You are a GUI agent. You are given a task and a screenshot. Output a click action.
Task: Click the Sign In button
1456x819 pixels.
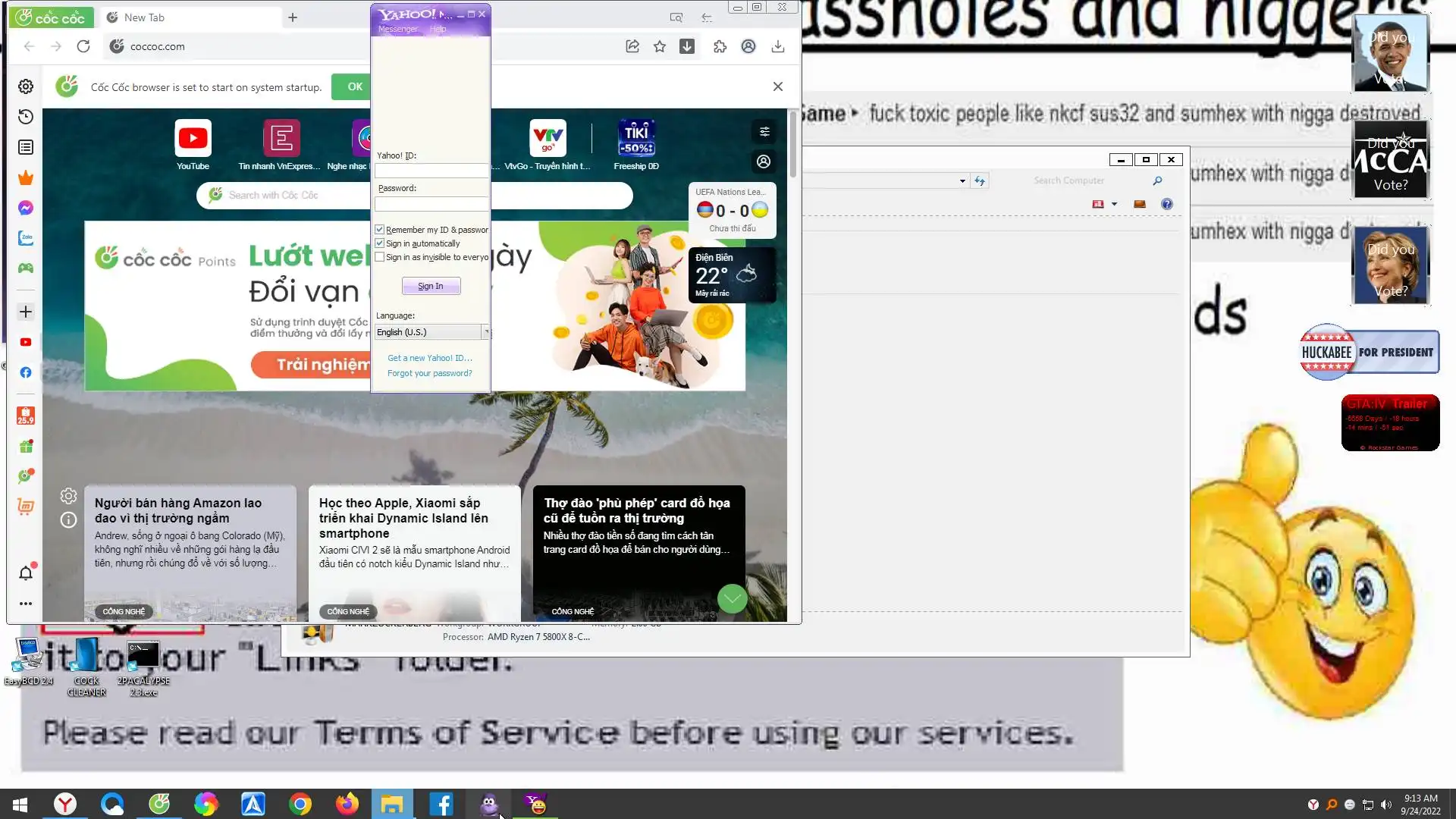pyautogui.click(x=431, y=286)
